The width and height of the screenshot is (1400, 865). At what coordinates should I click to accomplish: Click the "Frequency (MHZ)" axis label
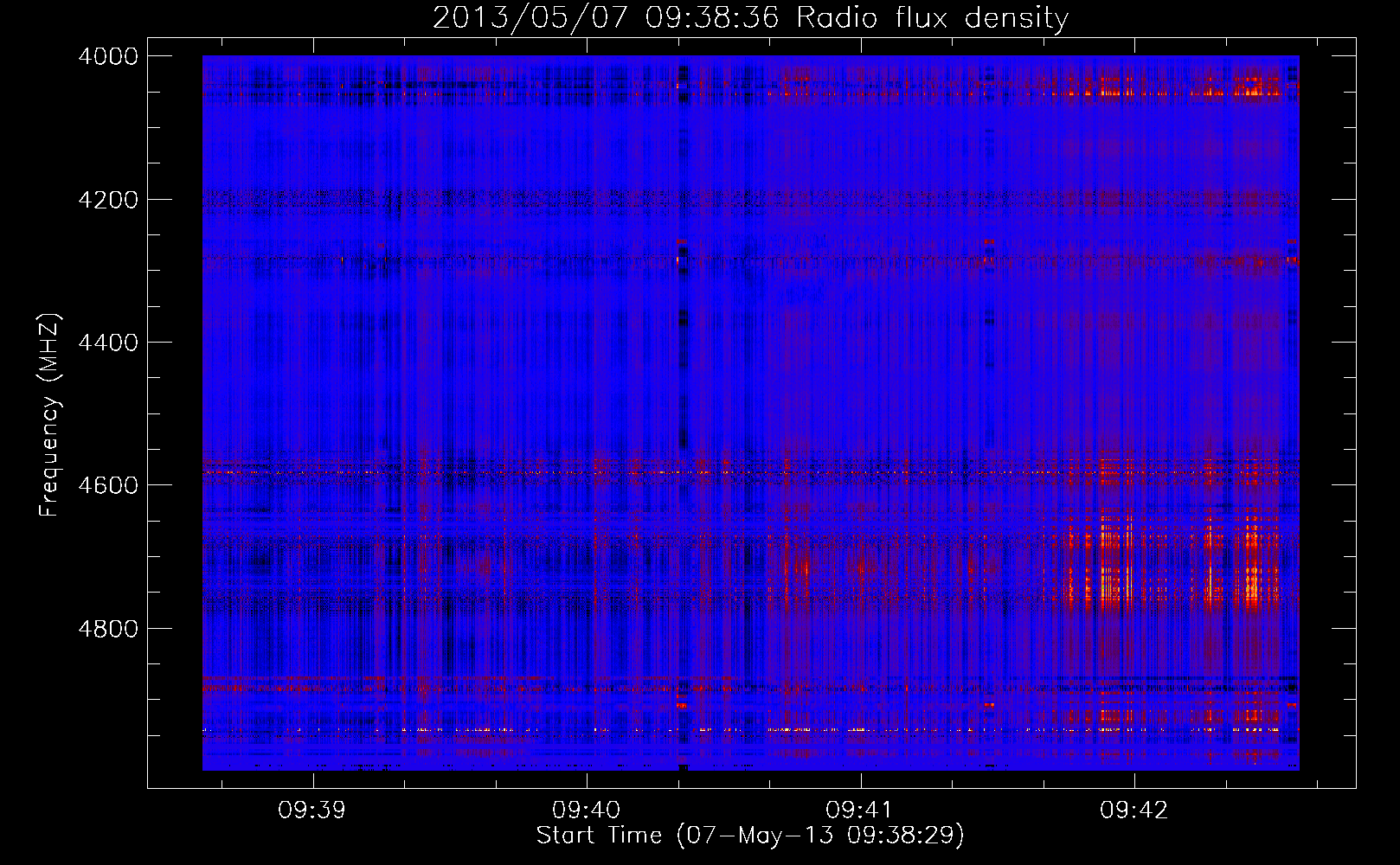(x=49, y=415)
